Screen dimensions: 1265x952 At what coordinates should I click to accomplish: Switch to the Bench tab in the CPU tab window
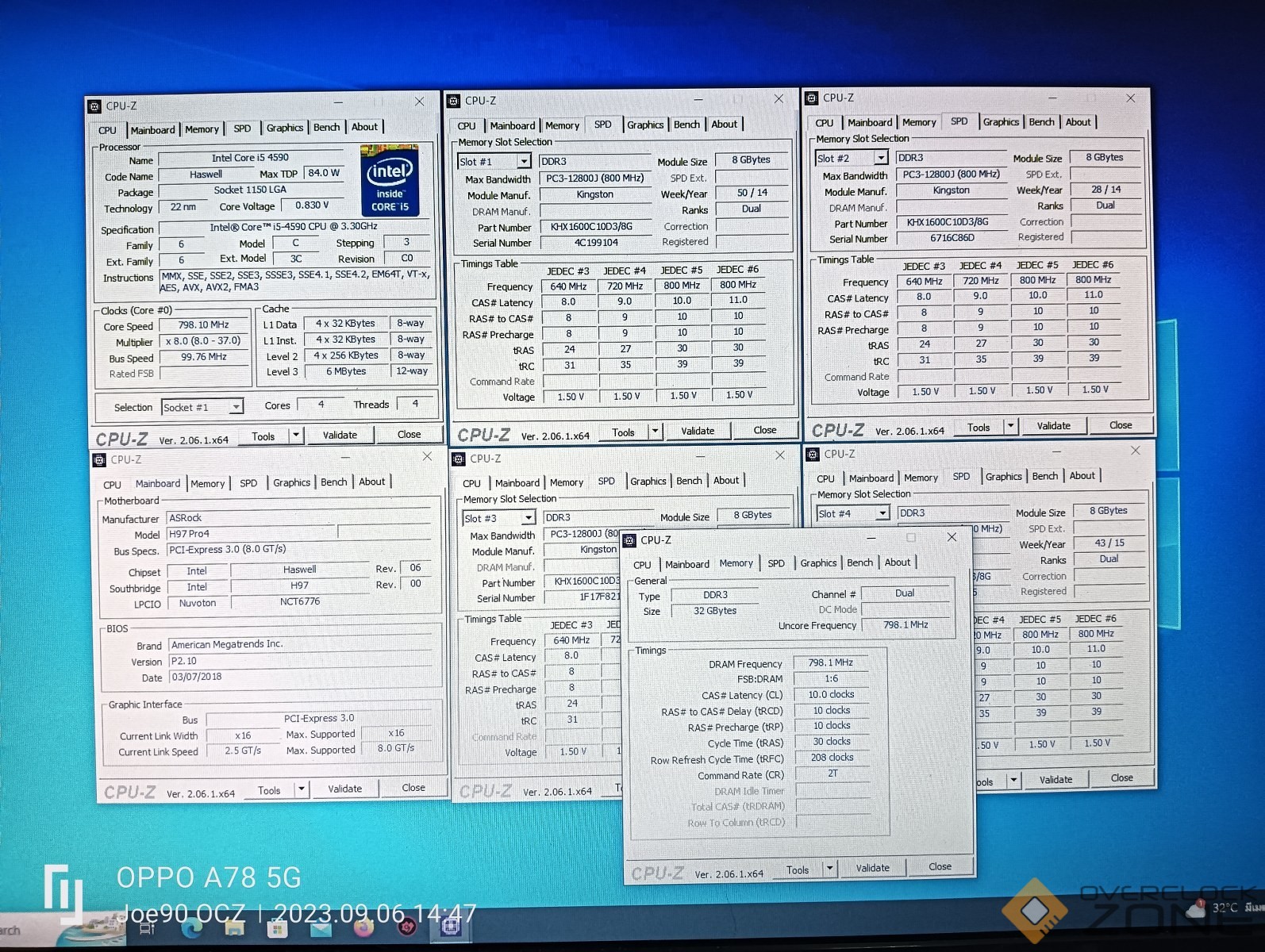coord(326,127)
